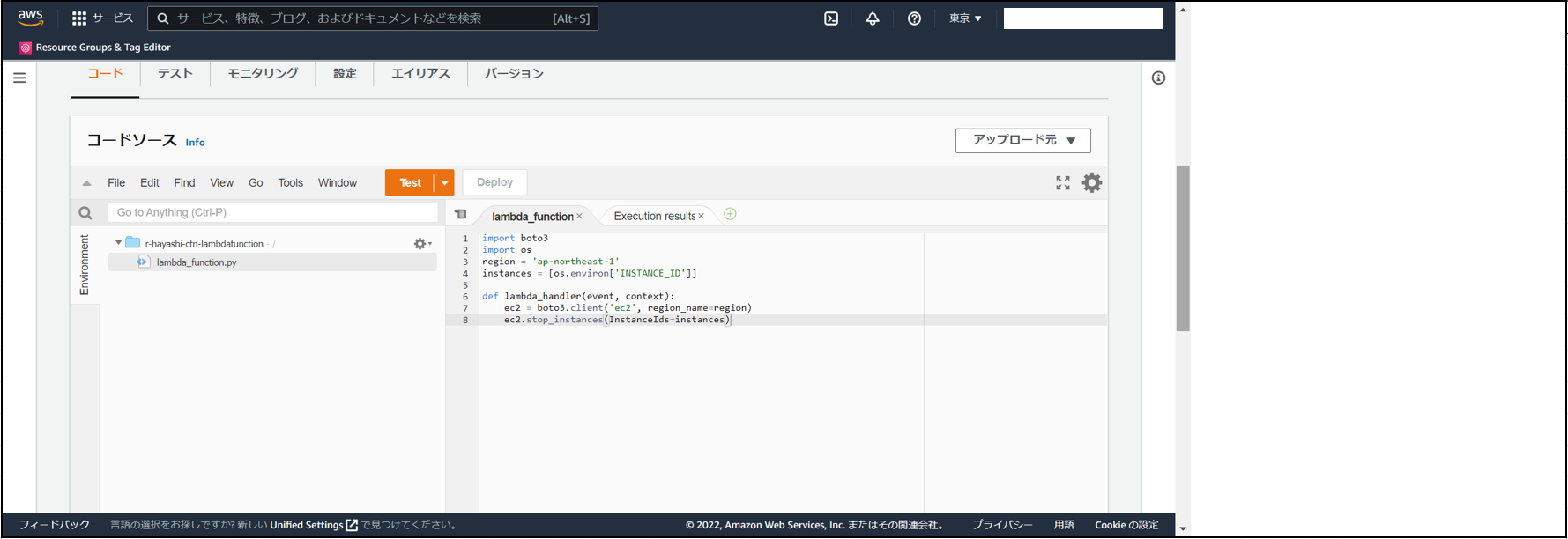Click the lambda_function.py file icon
Screen dimensions: 1568x539
(143, 262)
